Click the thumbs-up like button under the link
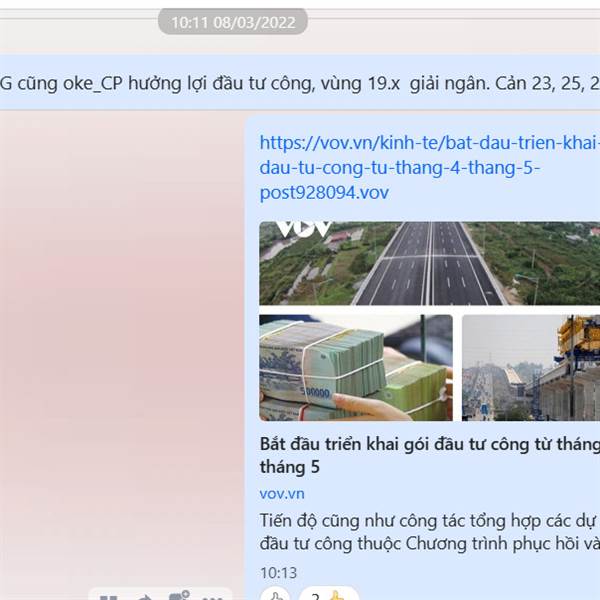The height and width of the screenshot is (600, 600). click(x=275, y=594)
